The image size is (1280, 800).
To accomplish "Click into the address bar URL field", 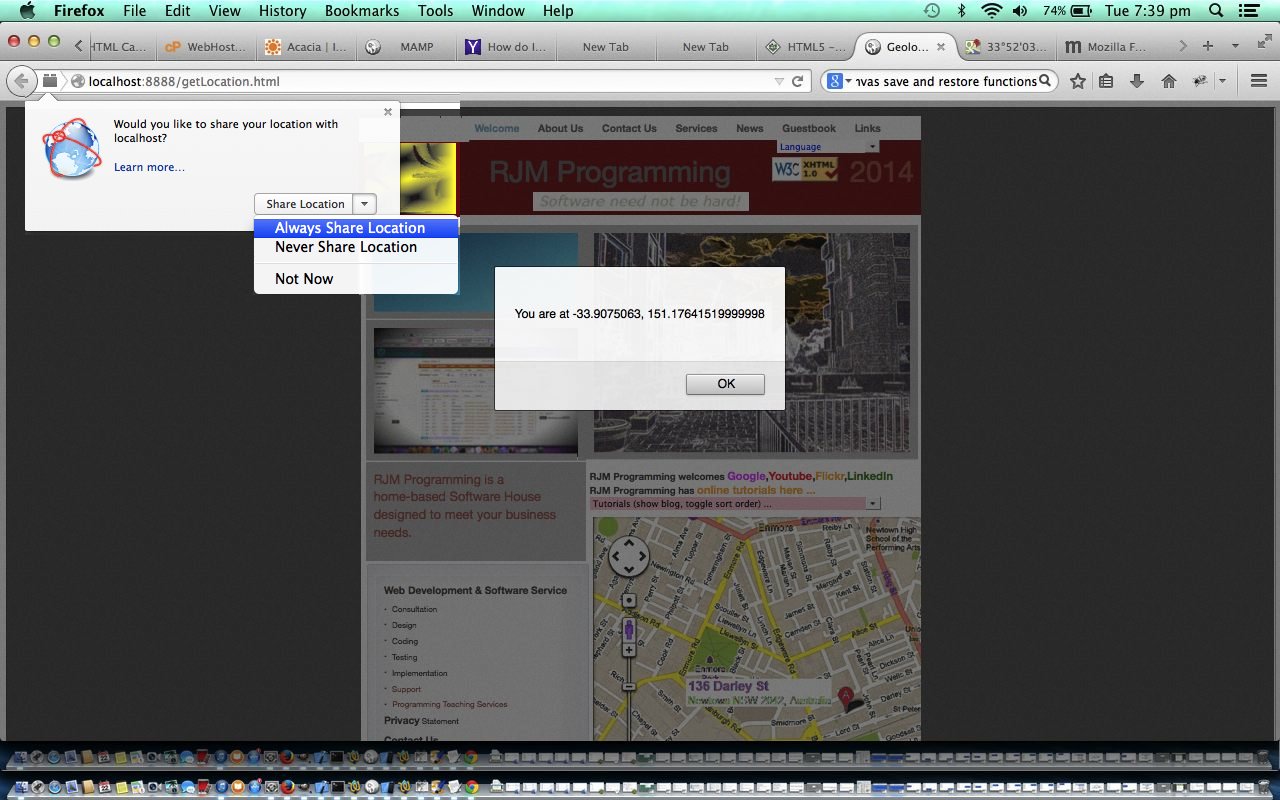I will (x=430, y=81).
